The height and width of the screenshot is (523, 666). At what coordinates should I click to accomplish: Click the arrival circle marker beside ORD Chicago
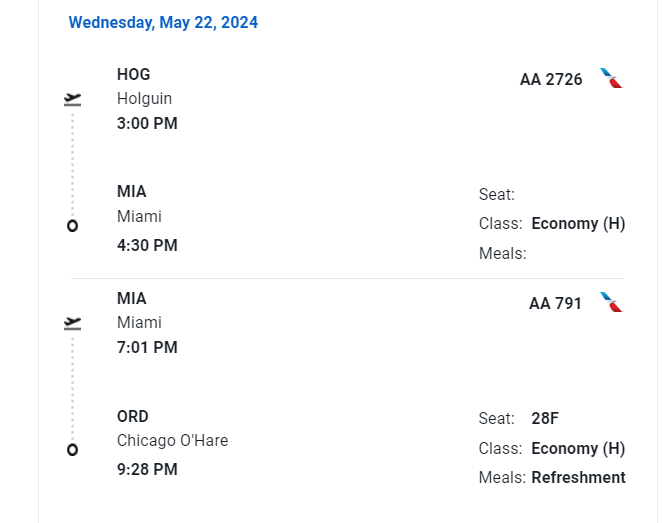(73, 449)
